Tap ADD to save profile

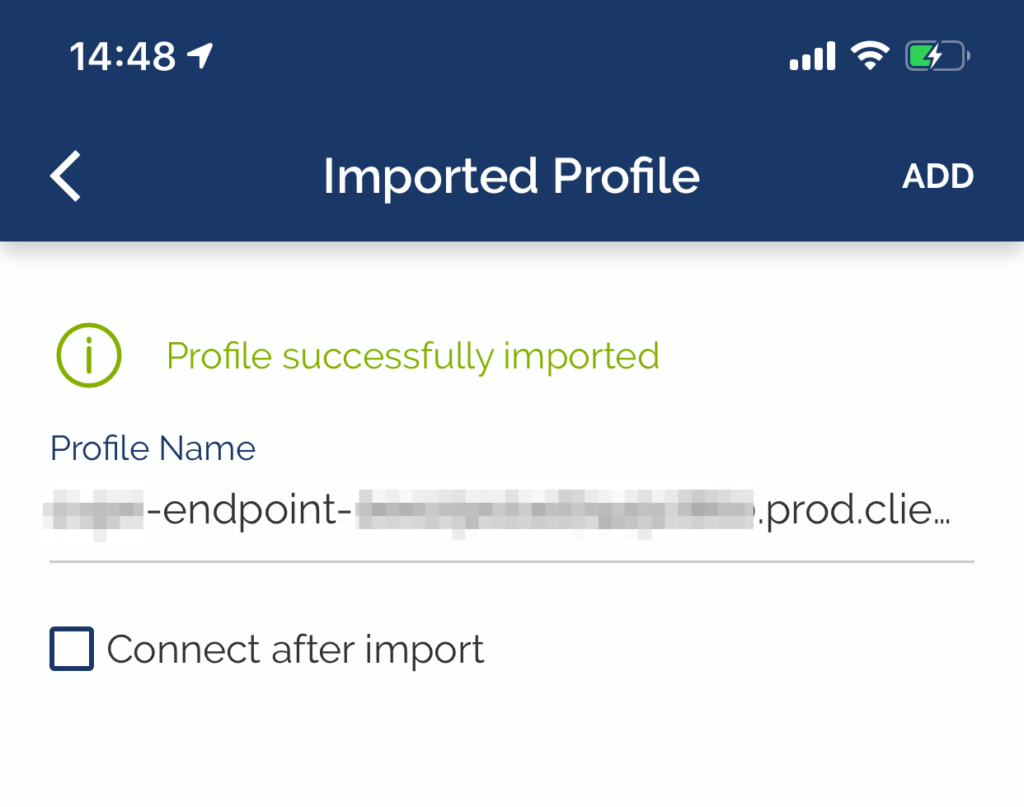click(x=938, y=176)
